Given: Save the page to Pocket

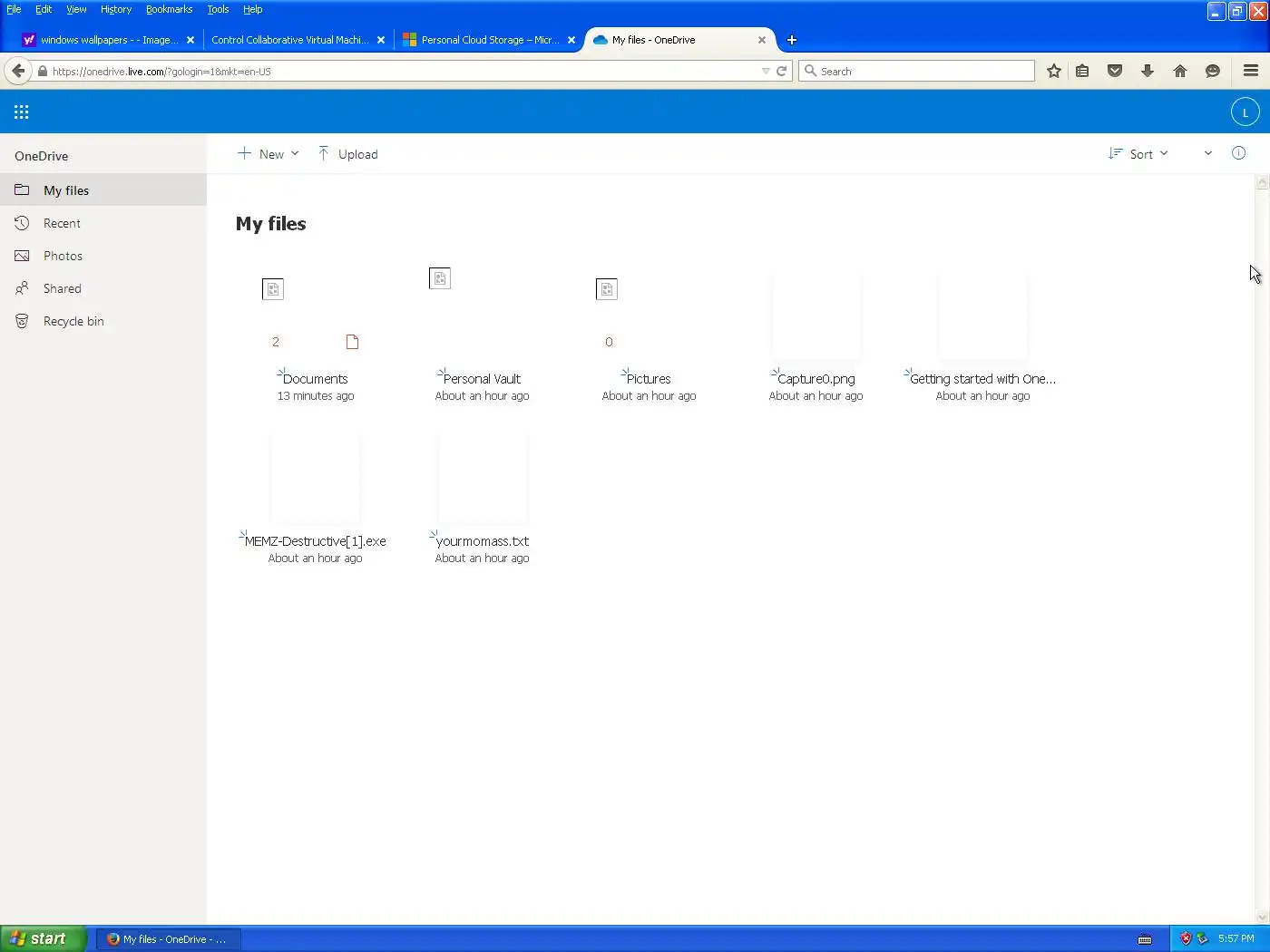Looking at the screenshot, I should [1115, 71].
